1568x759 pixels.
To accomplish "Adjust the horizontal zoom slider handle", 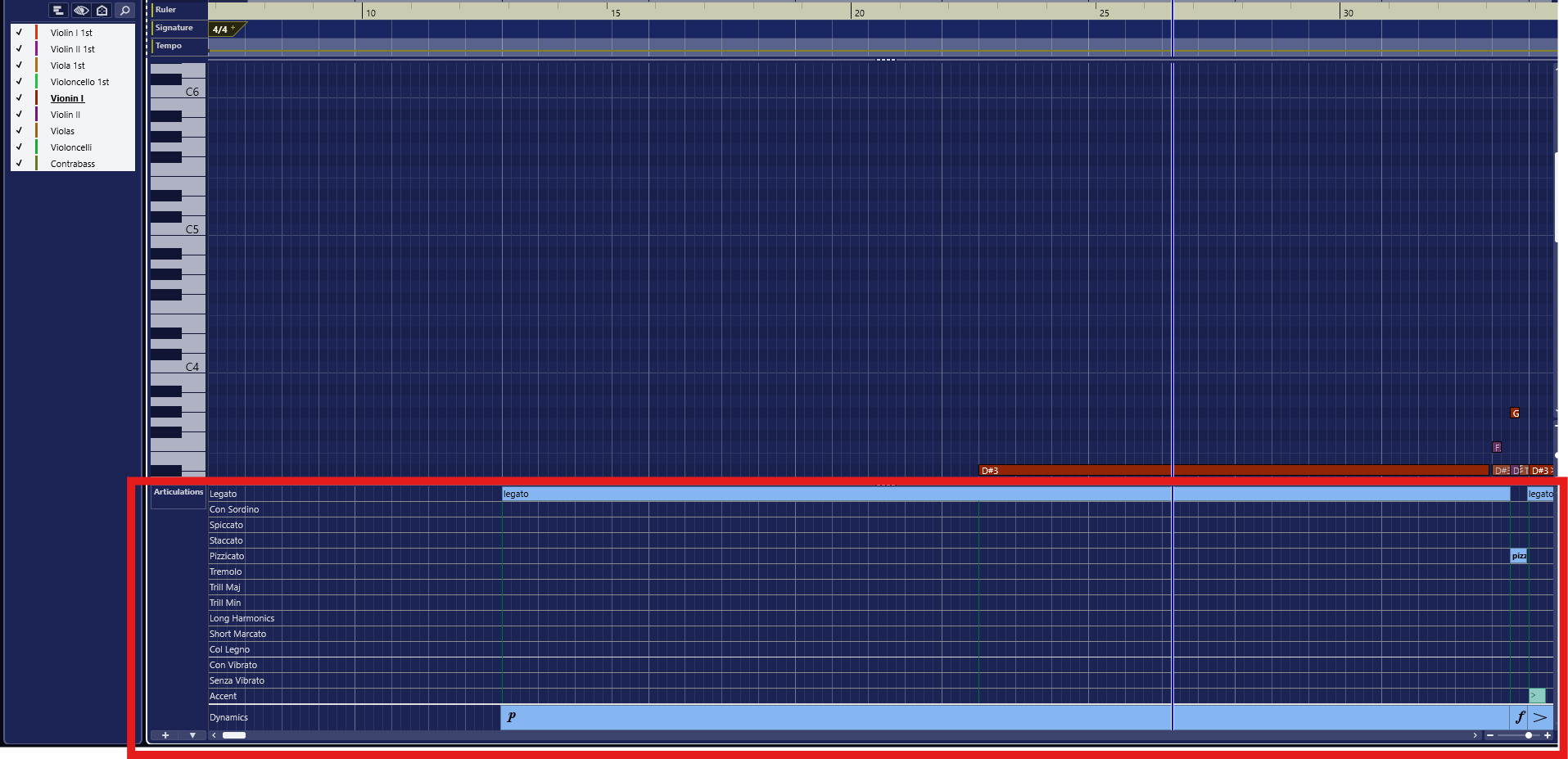I will [1529, 735].
